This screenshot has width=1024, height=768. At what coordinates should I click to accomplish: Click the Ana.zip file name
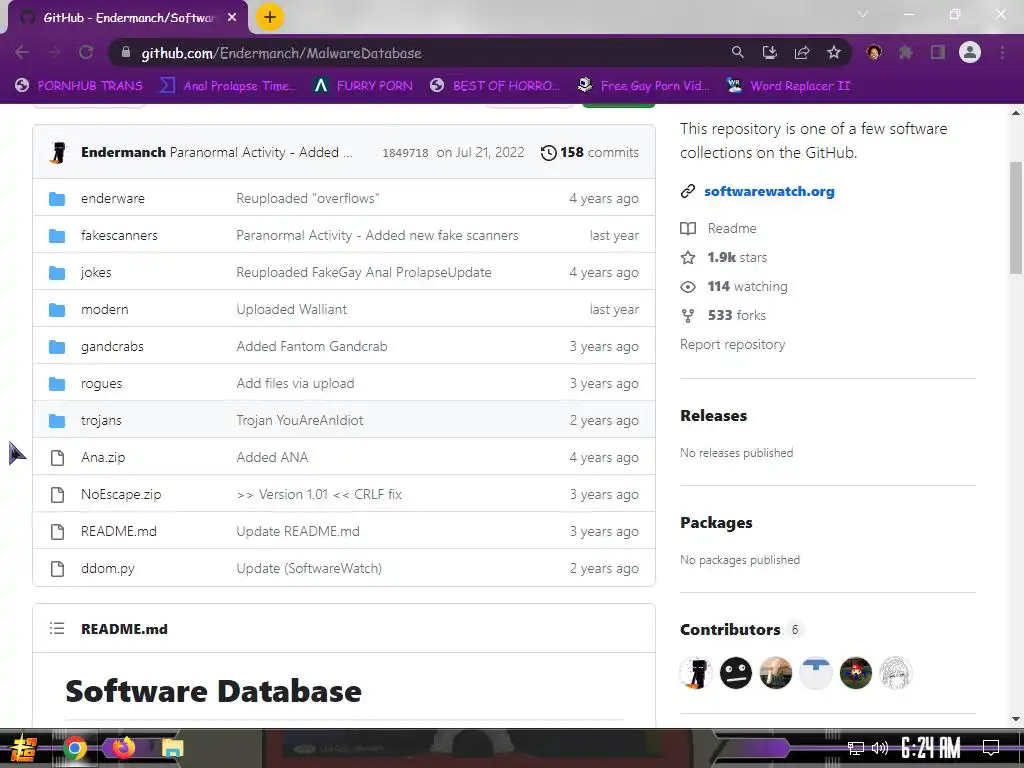(103, 457)
